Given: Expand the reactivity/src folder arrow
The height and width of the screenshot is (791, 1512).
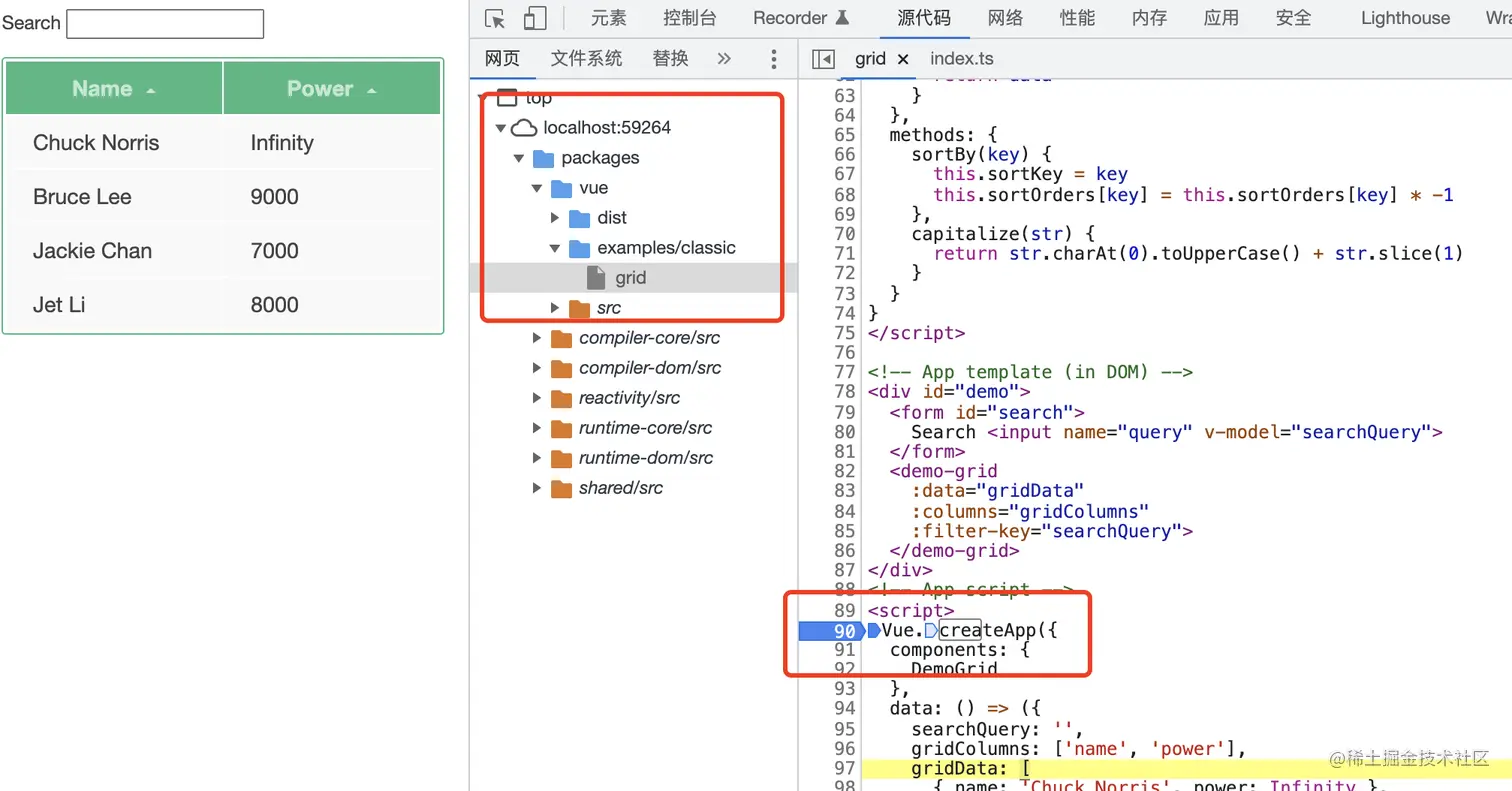Looking at the screenshot, I should tap(538, 398).
